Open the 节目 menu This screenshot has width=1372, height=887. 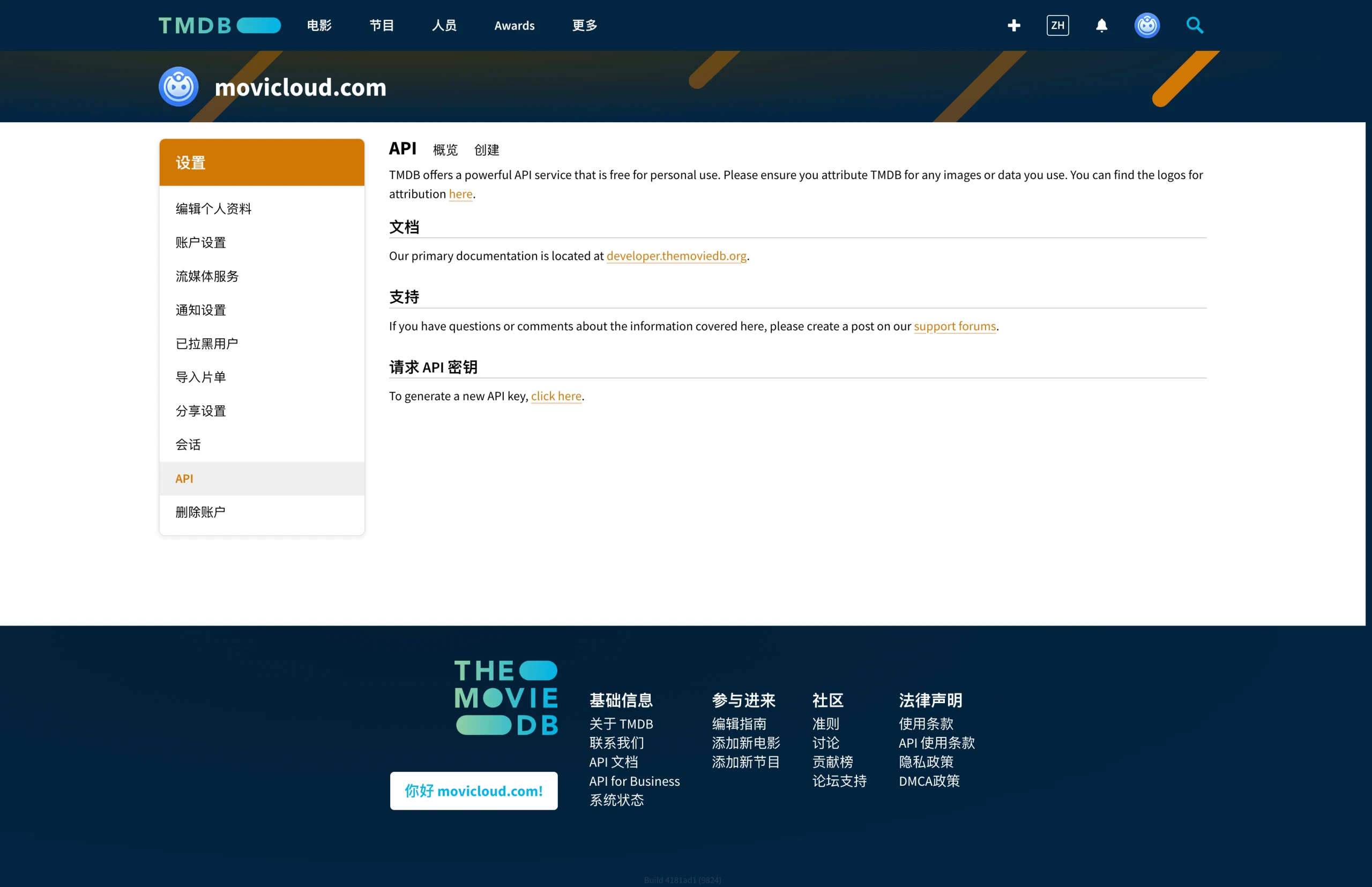382,25
